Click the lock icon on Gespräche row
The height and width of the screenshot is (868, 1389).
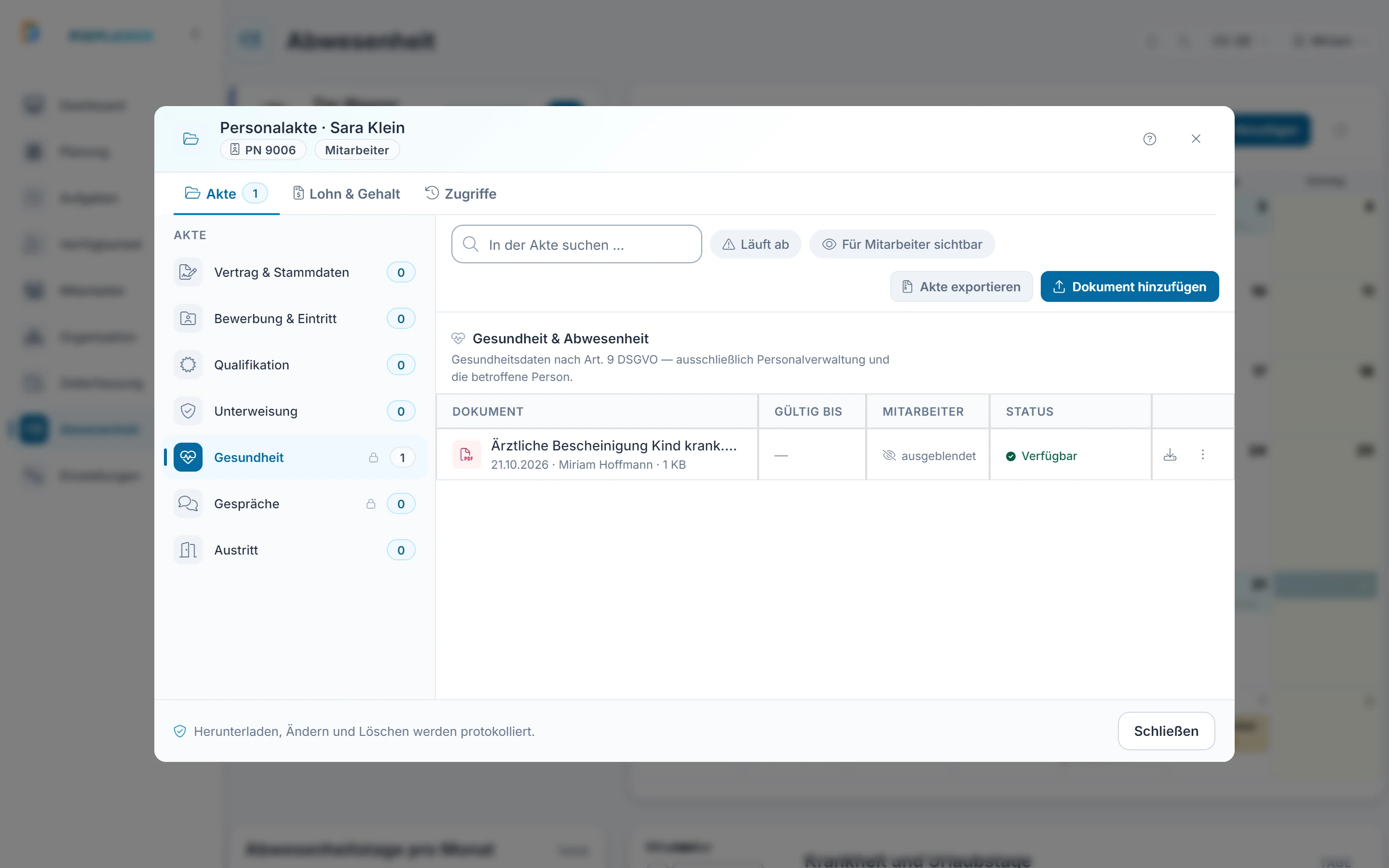tap(371, 503)
